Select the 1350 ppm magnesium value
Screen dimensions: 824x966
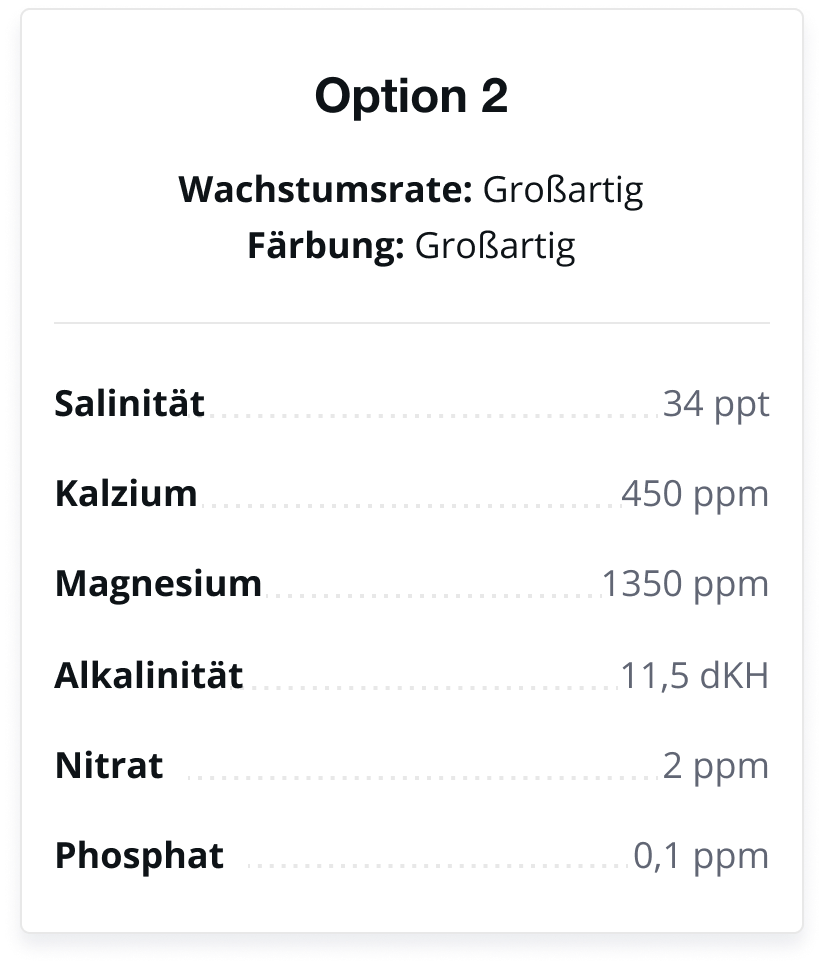tap(685, 585)
